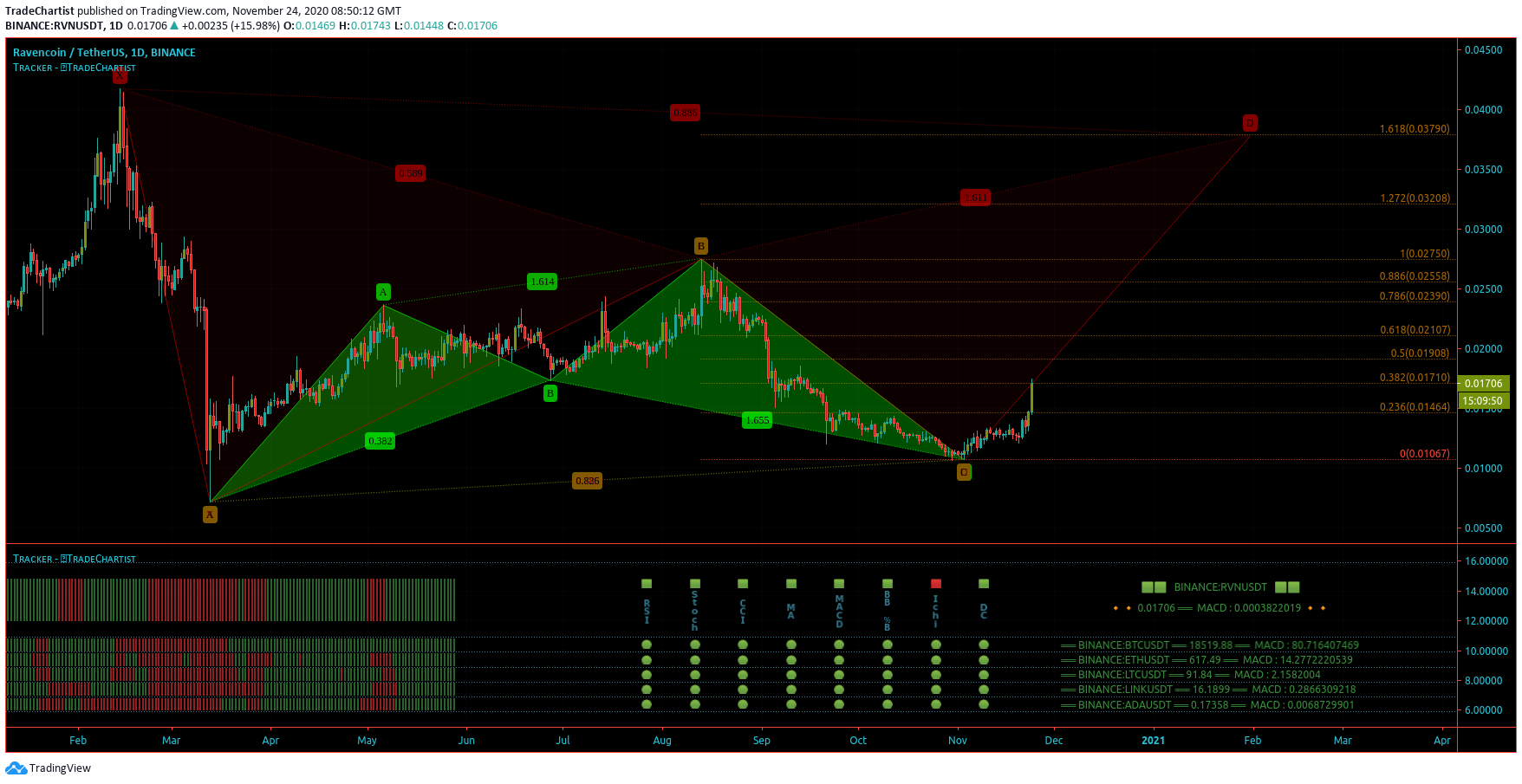
Task: Click the Stoch dot in LINKUSDT row
Action: (x=695, y=690)
